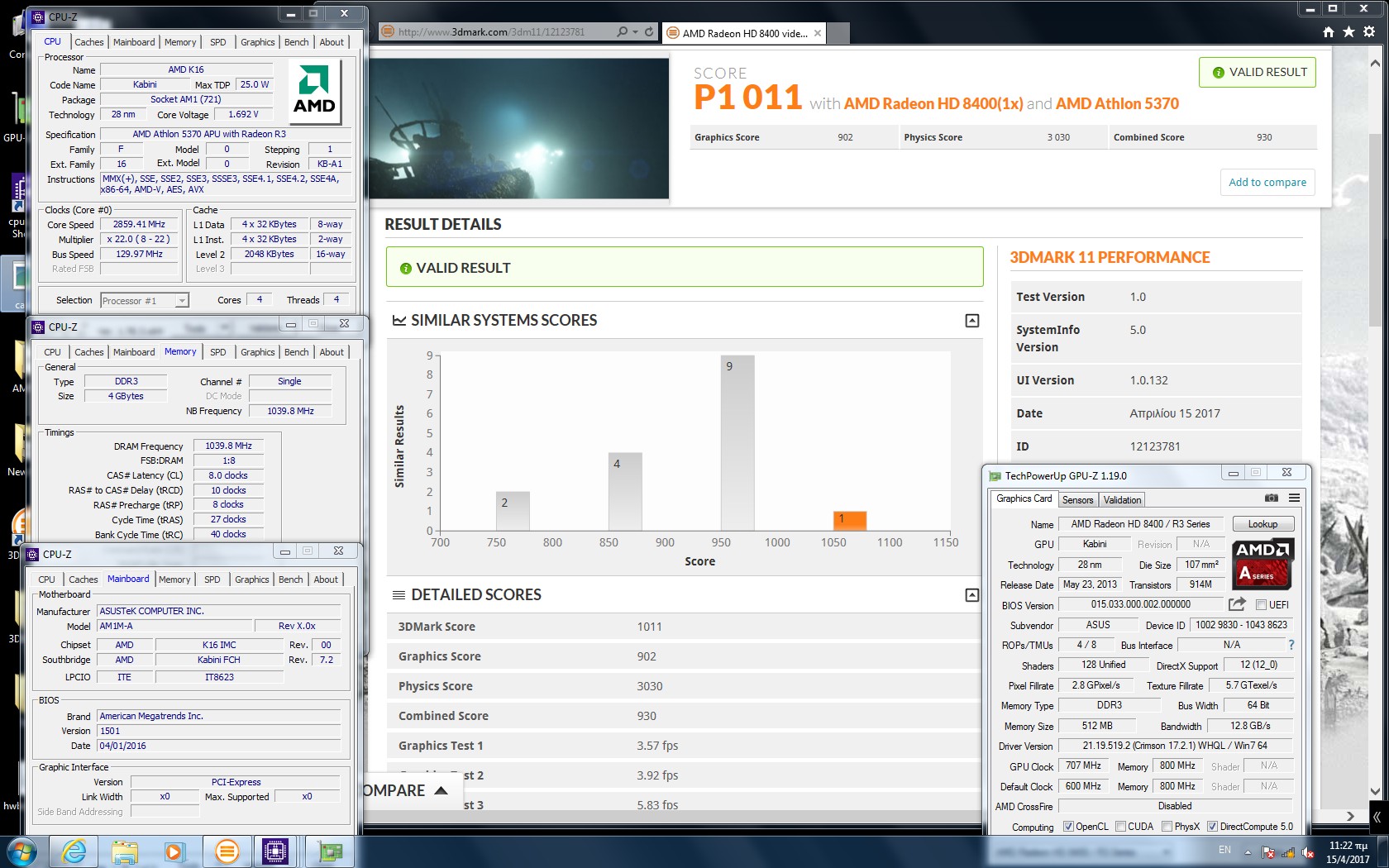
Task: Click the AMD A-Series logo in GPU-Z
Action: click(1263, 564)
